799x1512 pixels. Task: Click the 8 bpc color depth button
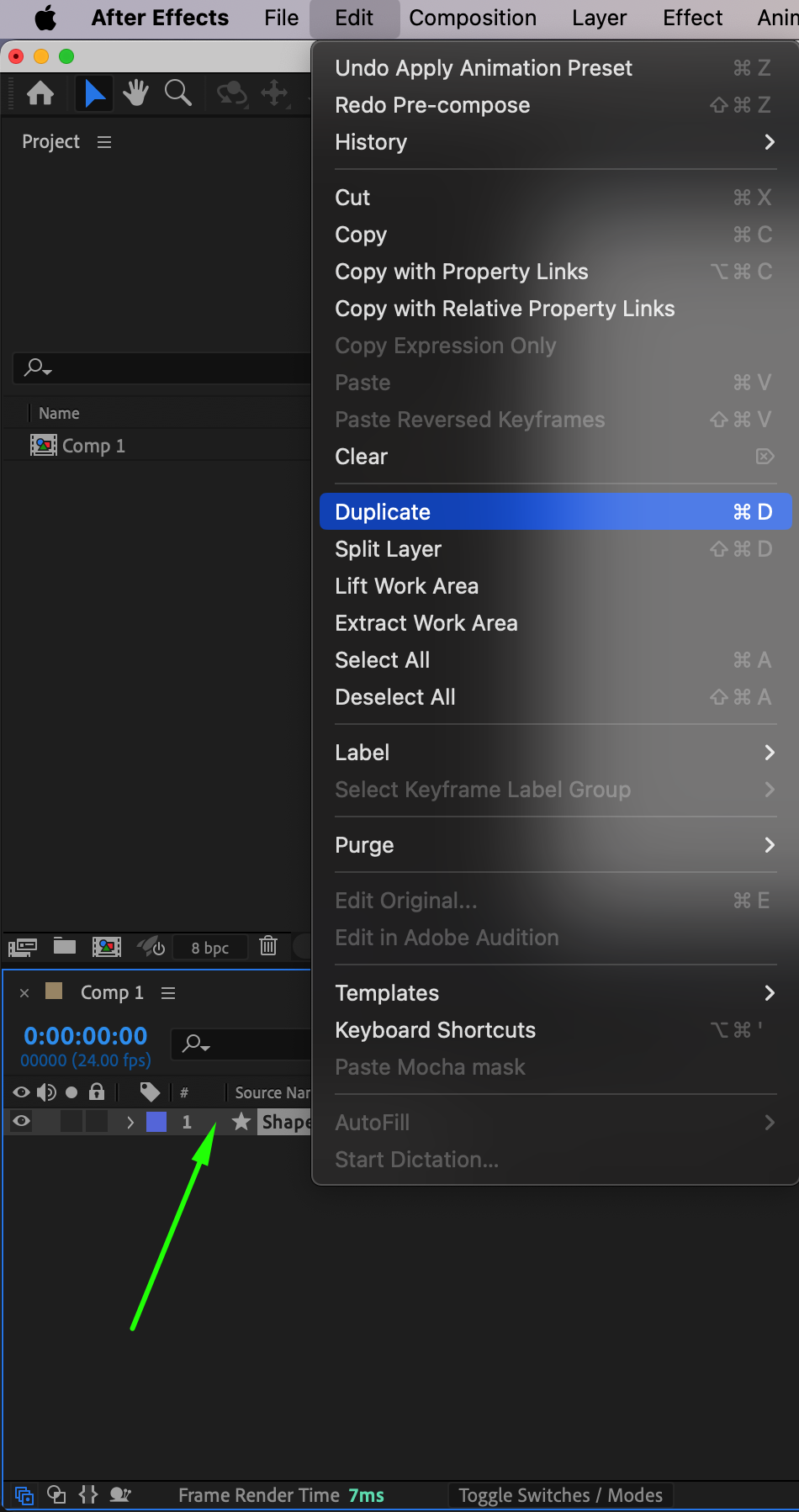tap(209, 948)
